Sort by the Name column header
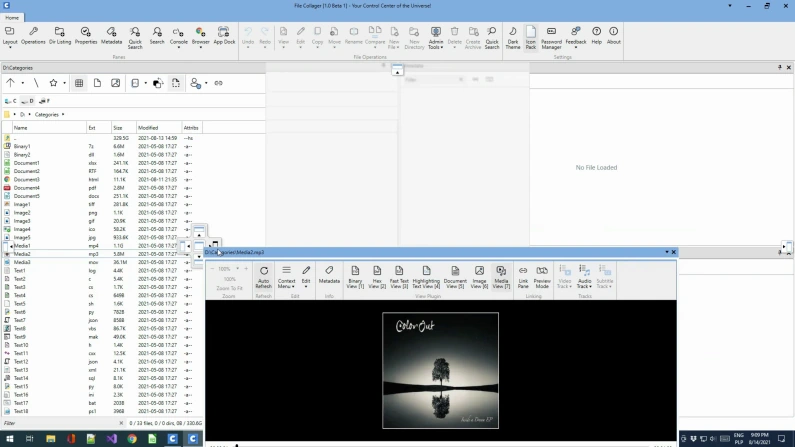This screenshot has height=447, width=795. (x=49, y=128)
